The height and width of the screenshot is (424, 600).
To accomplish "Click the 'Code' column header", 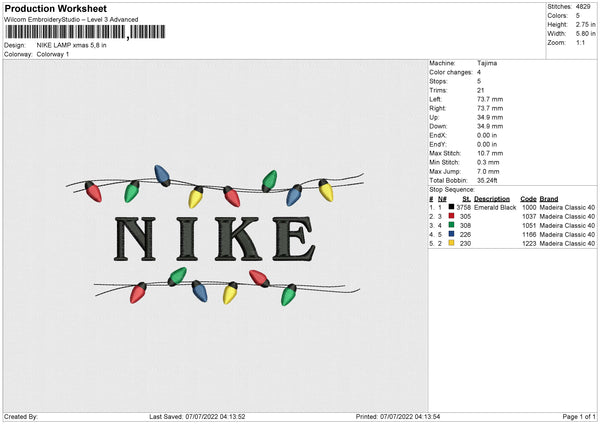I will pos(528,199).
